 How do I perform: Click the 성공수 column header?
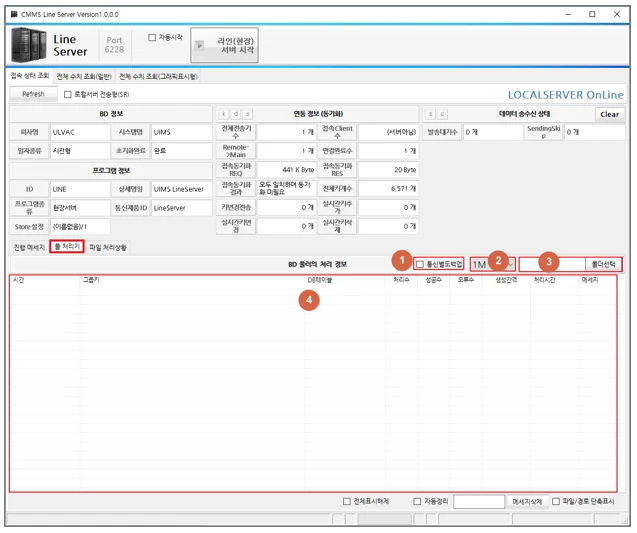point(433,280)
